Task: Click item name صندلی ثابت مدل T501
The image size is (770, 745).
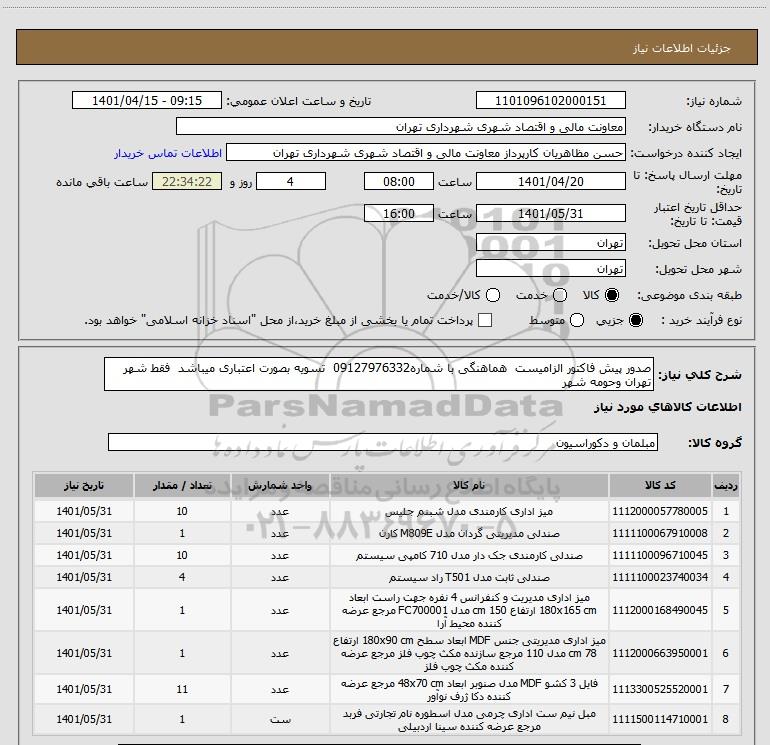Action: 469,577
